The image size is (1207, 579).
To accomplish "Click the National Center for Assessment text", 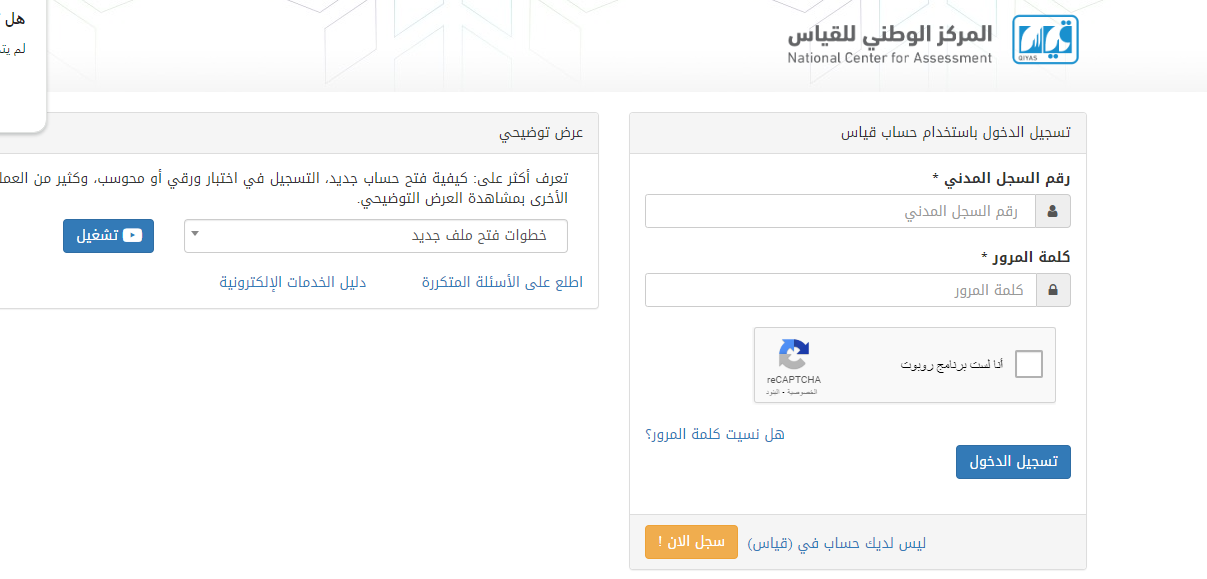I will click(x=890, y=58).
